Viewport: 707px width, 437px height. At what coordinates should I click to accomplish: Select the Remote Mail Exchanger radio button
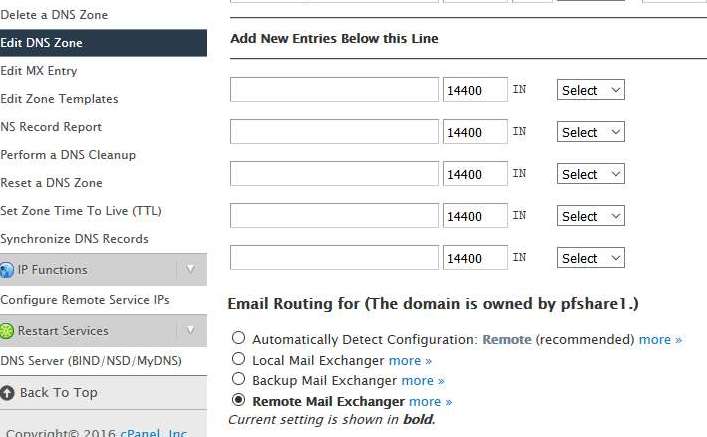(238, 400)
